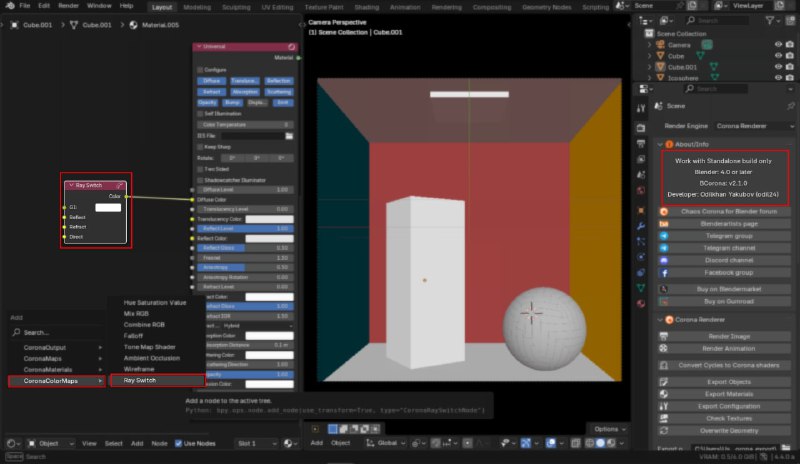This screenshot has height=464, width=800.
Task: Hide Cube.001 in viewport via eye icon
Action: pos(778,67)
